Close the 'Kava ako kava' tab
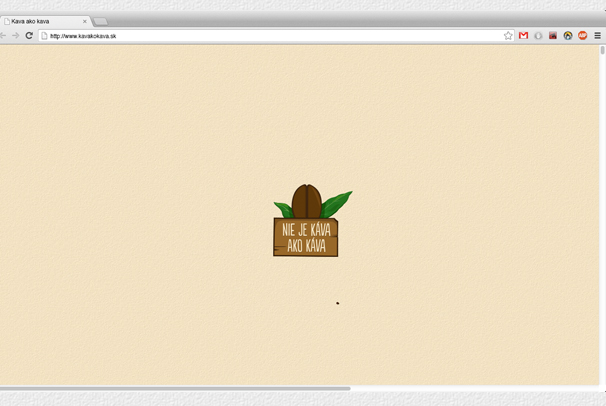 pyautogui.click(x=85, y=20)
